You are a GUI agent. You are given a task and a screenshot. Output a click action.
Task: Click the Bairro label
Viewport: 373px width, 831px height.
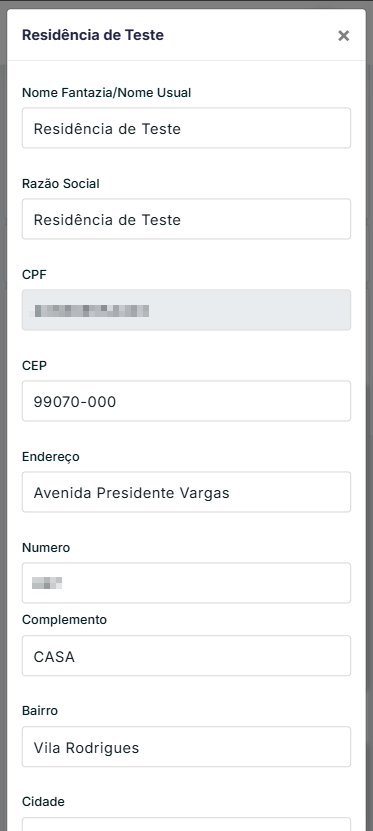[40, 711]
